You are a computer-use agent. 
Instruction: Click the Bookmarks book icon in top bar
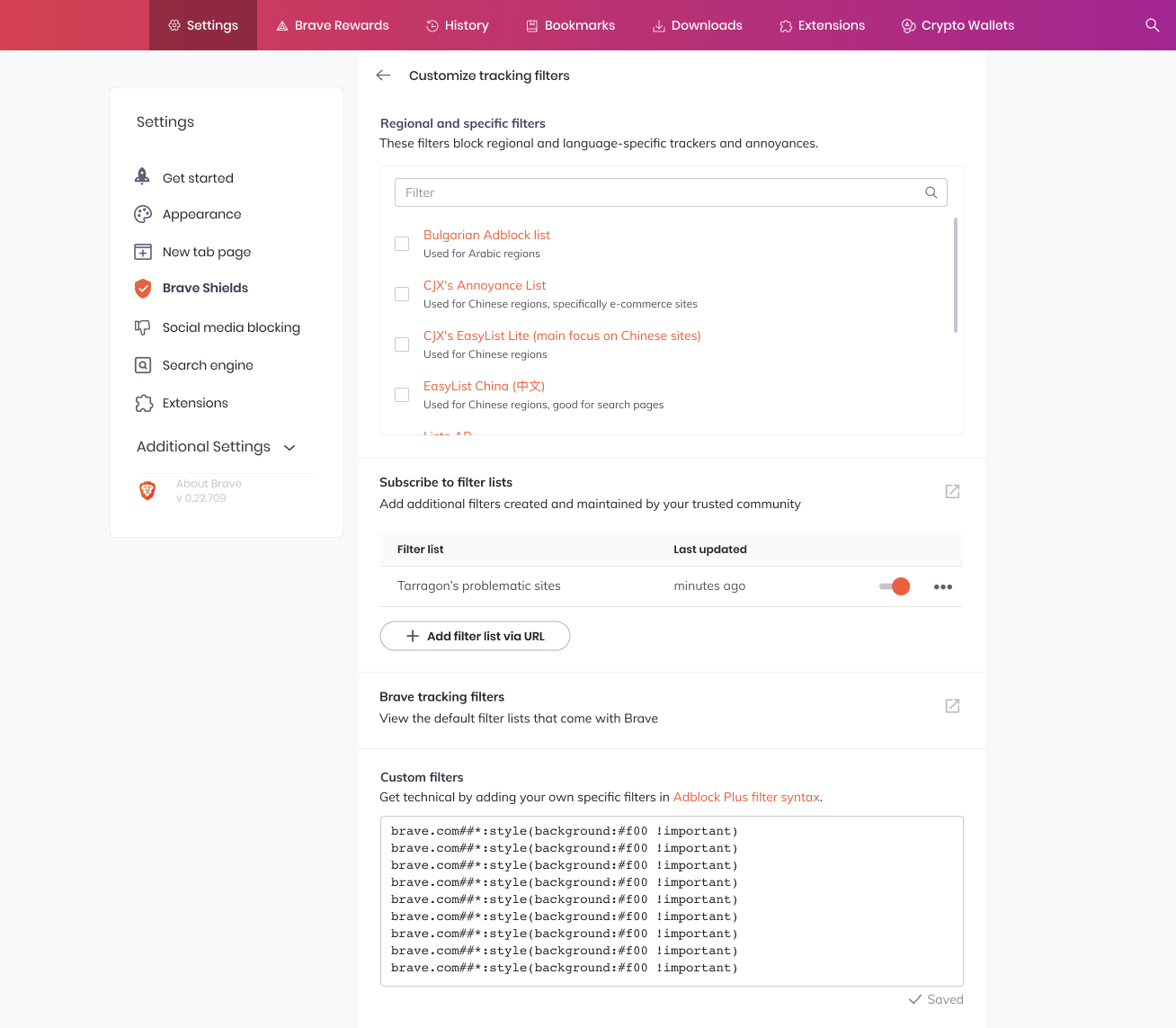[532, 26]
